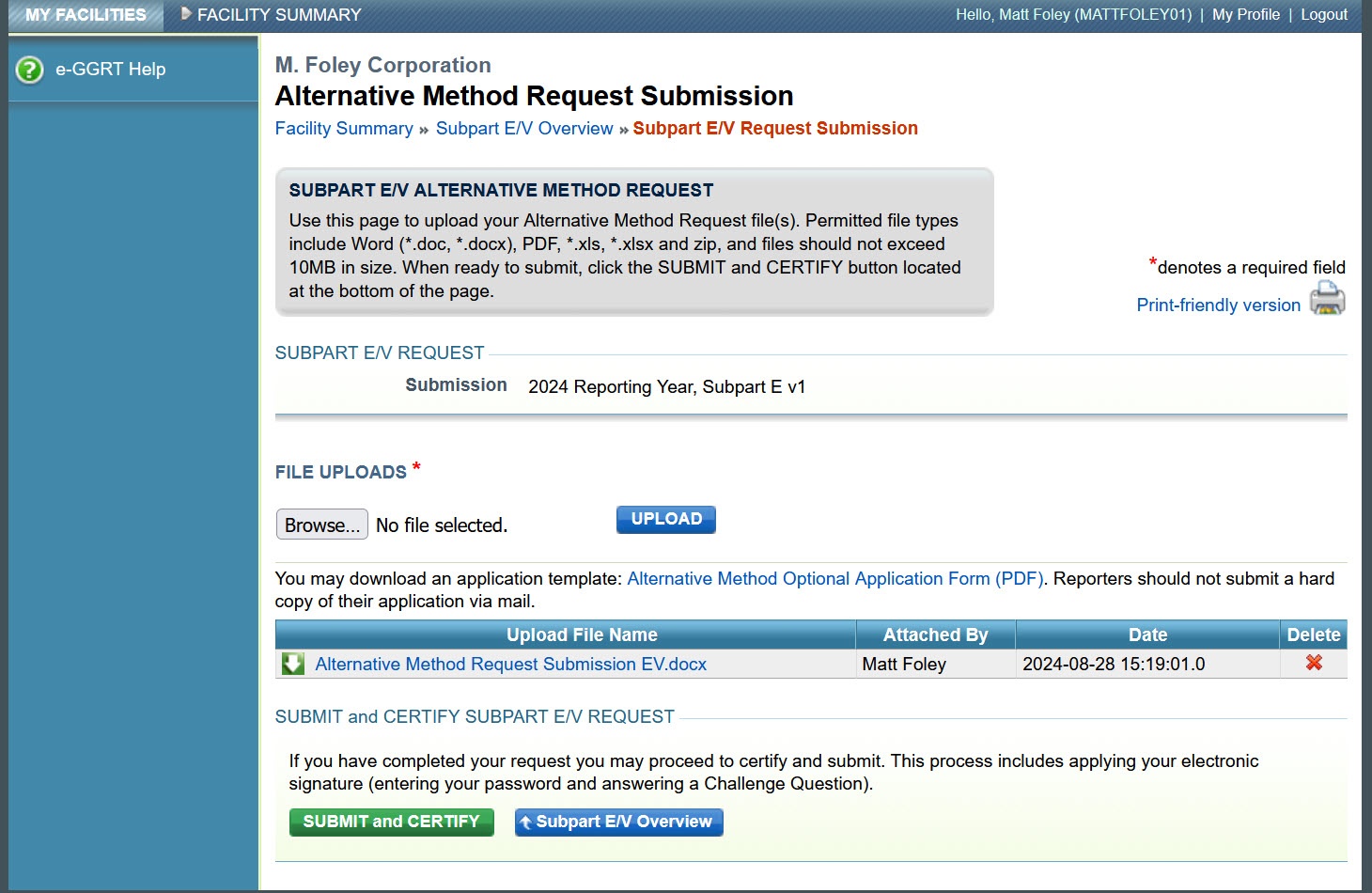The height and width of the screenshot is (893, 1372).
Task: Click the Attached By column header
Action: (936, 634)
